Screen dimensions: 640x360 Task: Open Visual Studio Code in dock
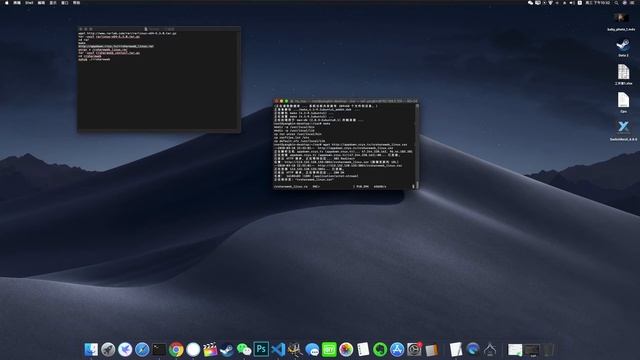(278, 349)
